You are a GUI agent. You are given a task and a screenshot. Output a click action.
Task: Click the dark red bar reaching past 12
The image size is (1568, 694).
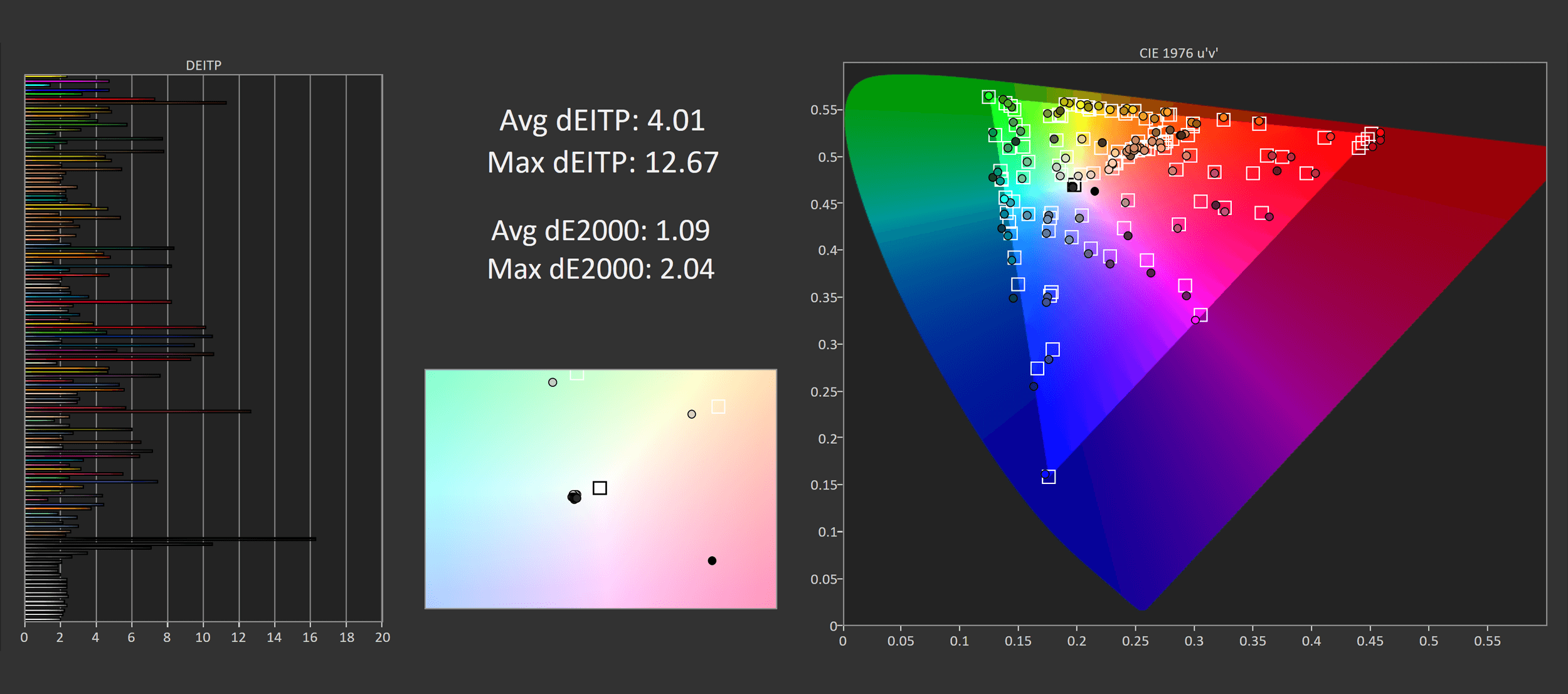point(138,411)
